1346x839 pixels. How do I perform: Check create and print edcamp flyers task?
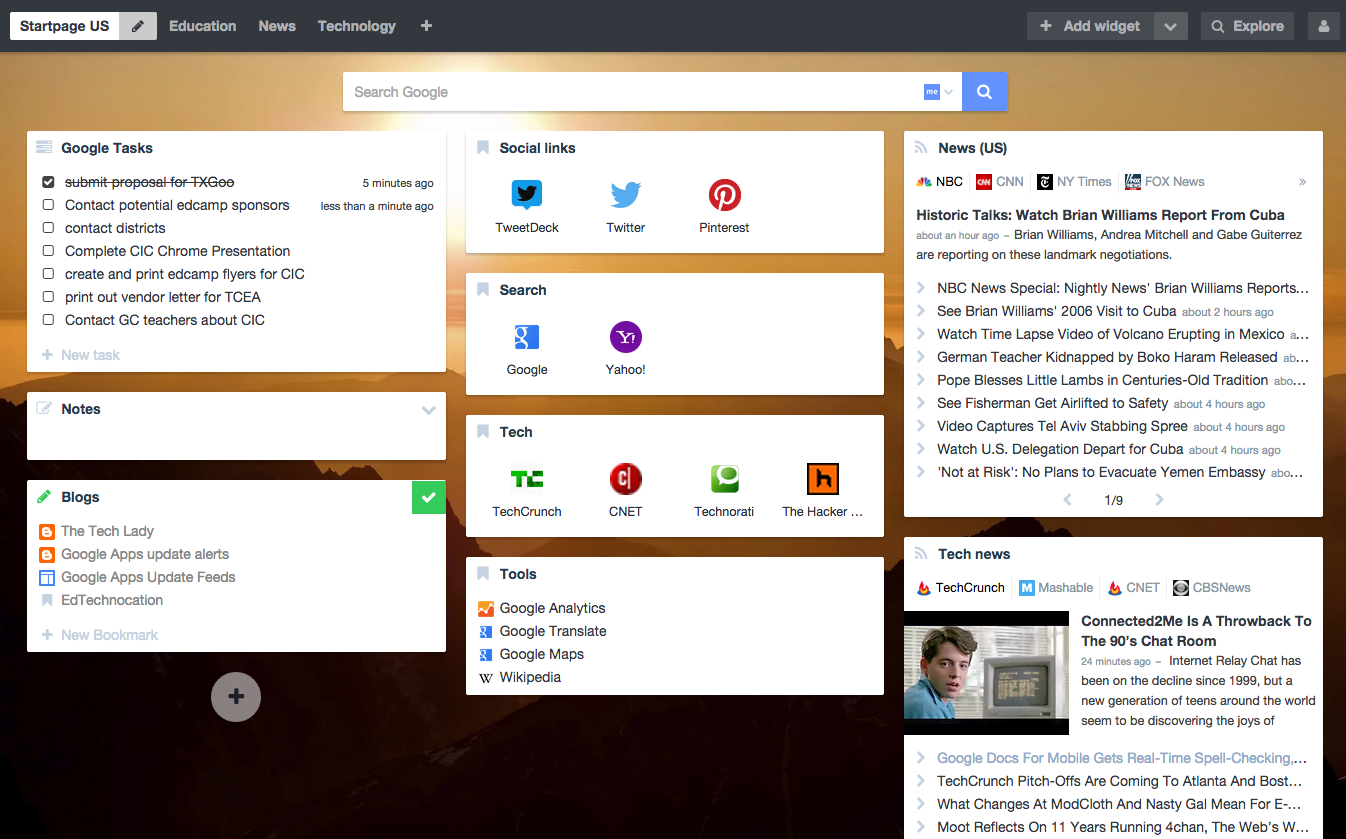48,274
